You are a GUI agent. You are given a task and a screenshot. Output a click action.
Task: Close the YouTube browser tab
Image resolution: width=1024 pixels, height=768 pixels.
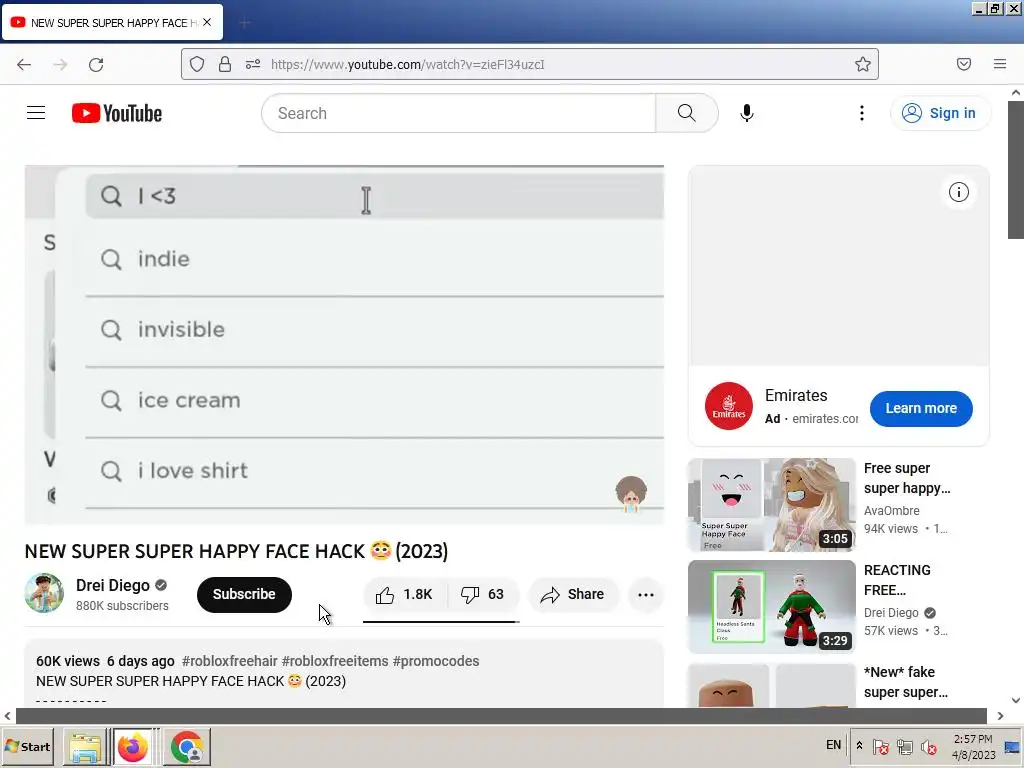(x=207, y=22)
